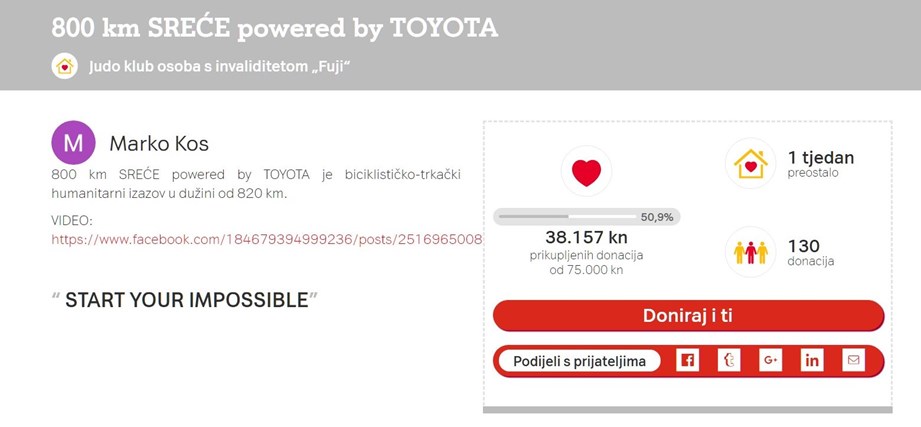Open Marko Kos purple avatar
921x427 pixels.
[73, 143]
